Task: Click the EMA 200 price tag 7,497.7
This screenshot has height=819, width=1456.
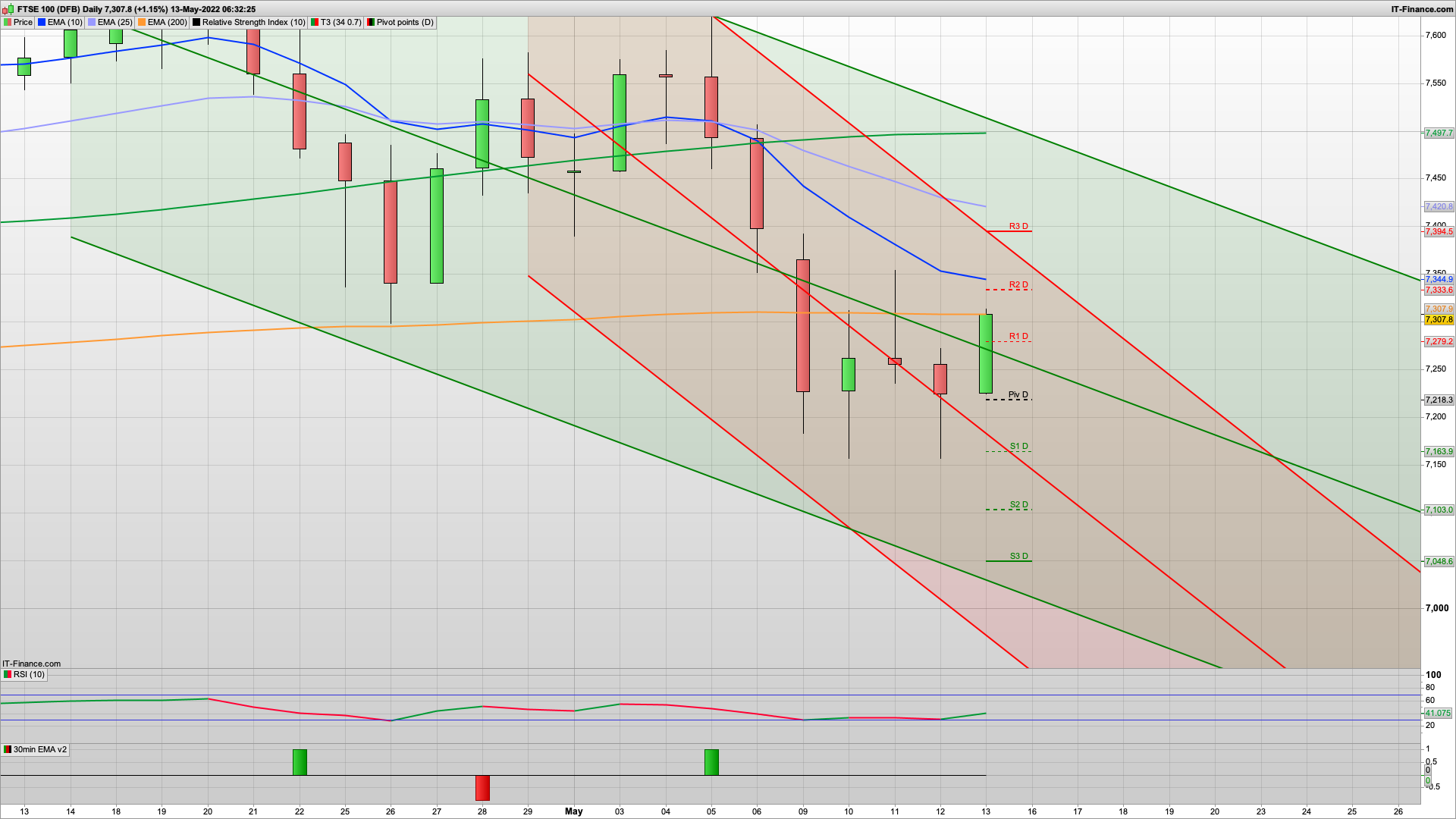Action: click(x=1439, y=133)
